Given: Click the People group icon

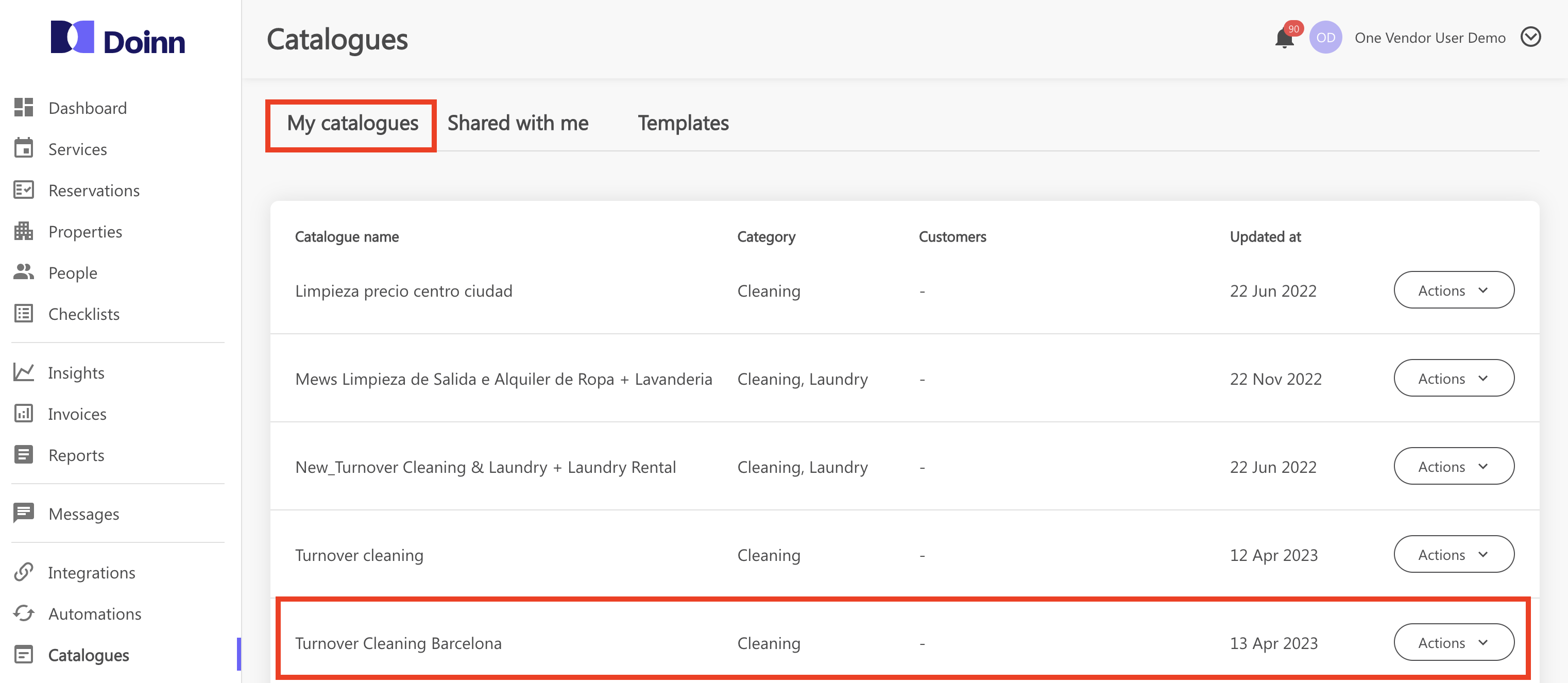Looking at the screenshot, I should click(24, 271).
